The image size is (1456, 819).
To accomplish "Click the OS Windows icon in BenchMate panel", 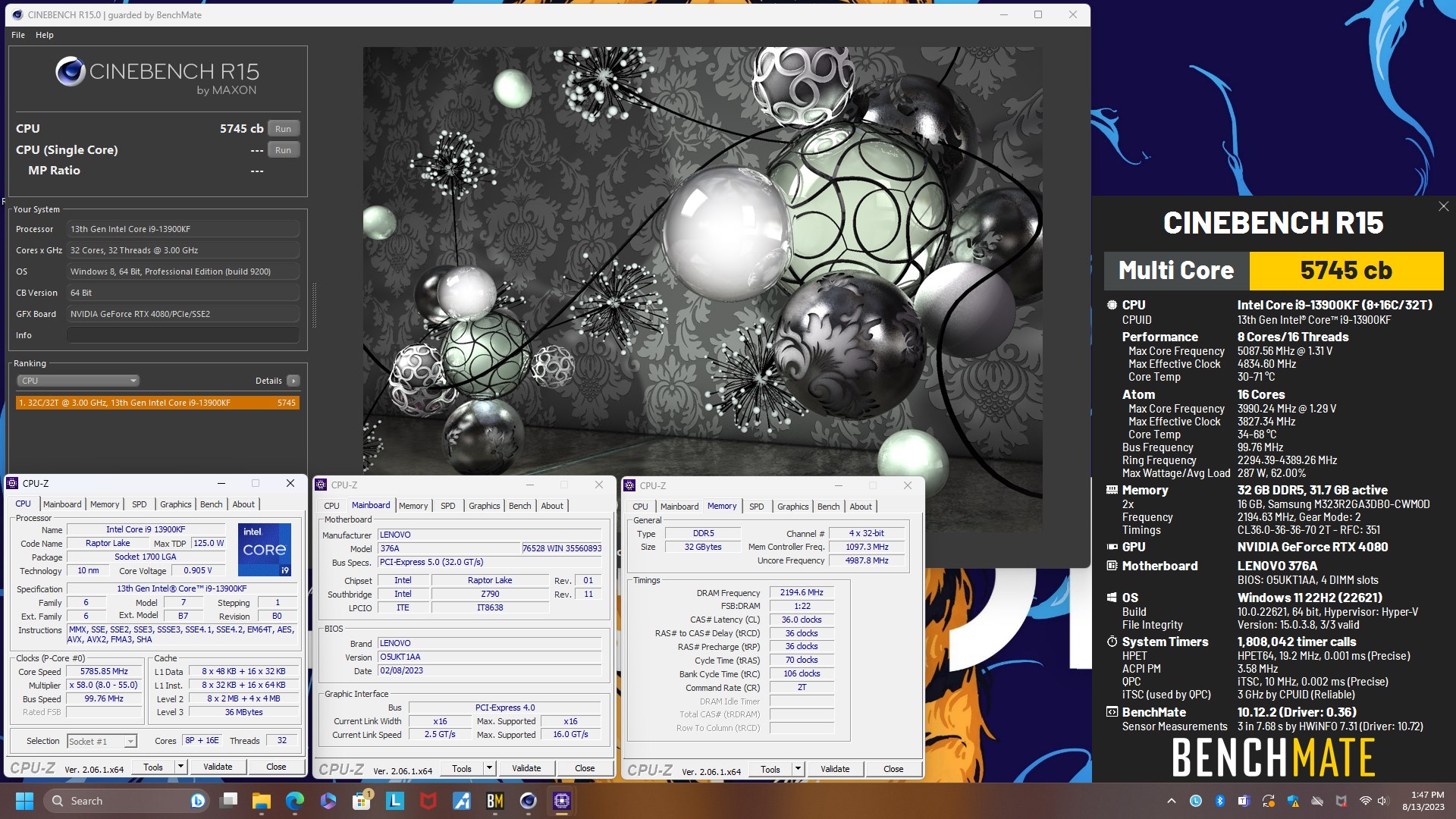I will pos(1112,598).
